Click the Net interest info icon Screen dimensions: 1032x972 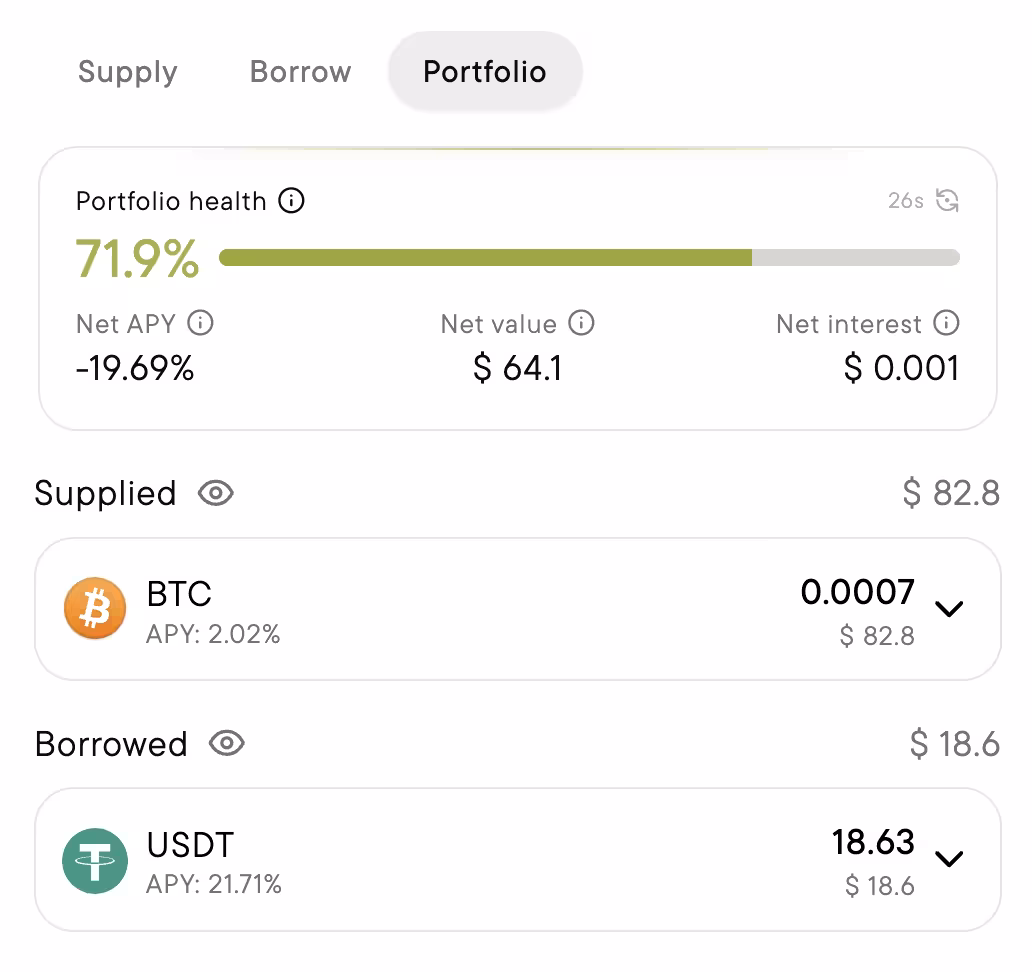click(946, 323)
